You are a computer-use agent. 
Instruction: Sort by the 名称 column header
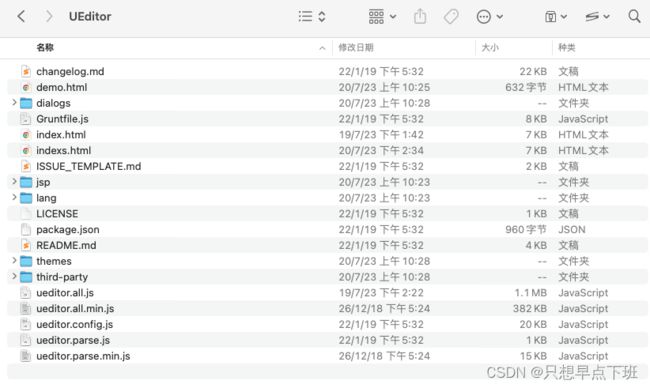click(x=45, y=48)
